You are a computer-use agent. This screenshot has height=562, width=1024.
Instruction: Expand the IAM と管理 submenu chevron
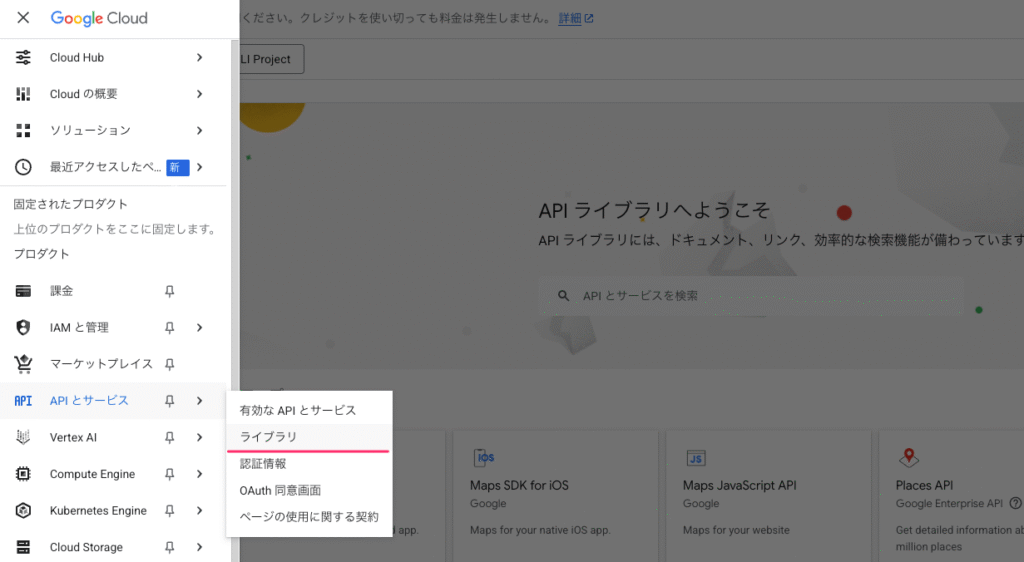pos(199,328)
